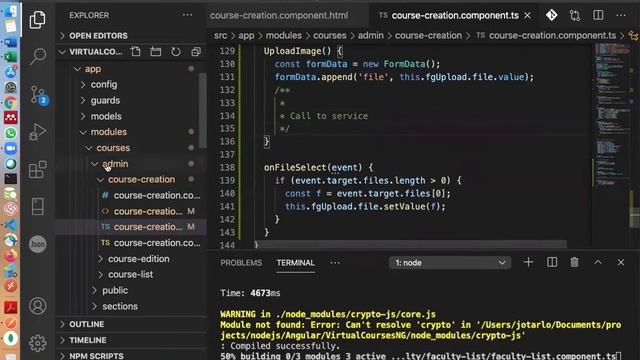
Task: Click New File icon in explorer header
Action: pyautogui.click(x=136, y=52)
